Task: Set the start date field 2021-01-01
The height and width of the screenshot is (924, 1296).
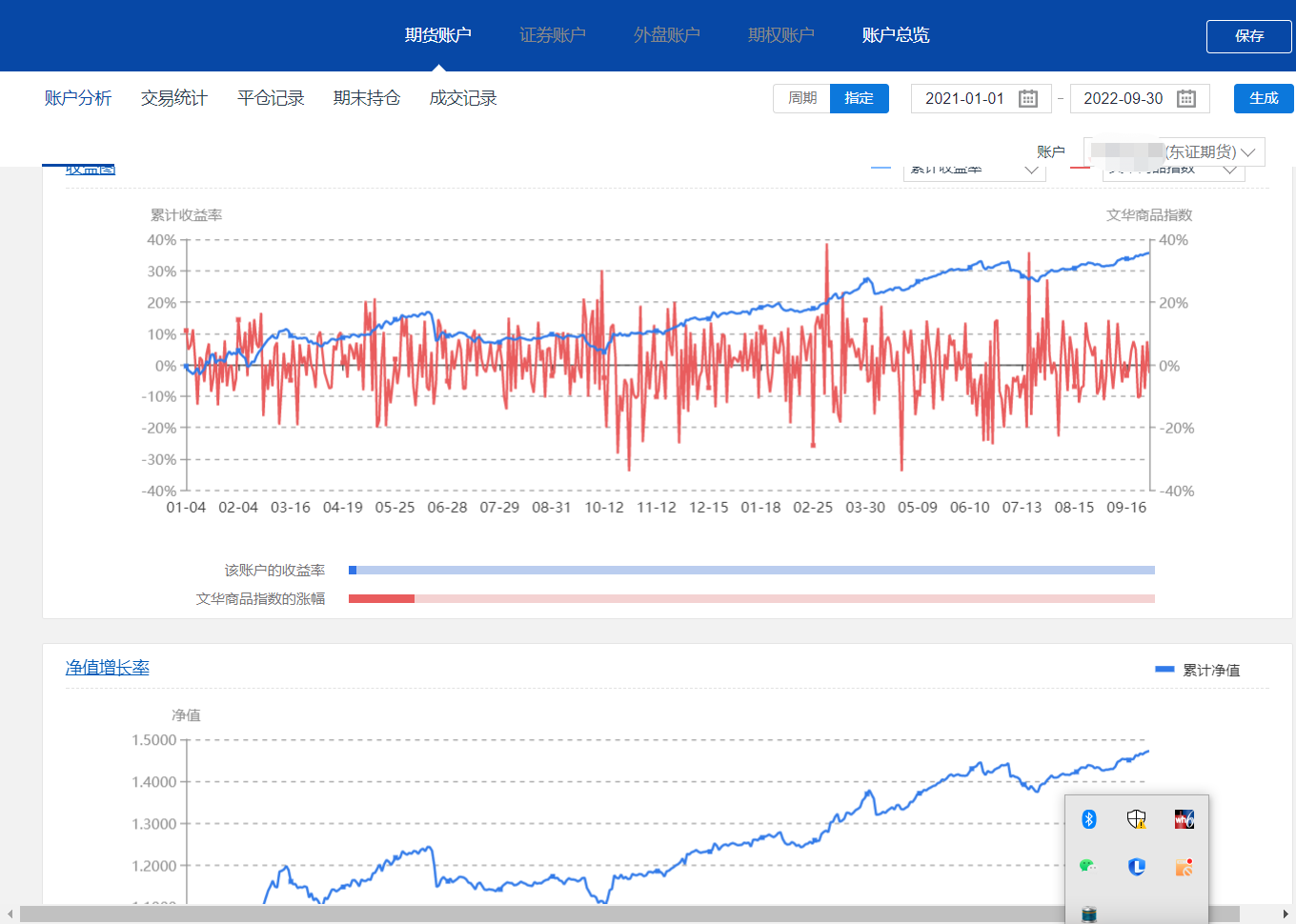Action: [981, 98]
